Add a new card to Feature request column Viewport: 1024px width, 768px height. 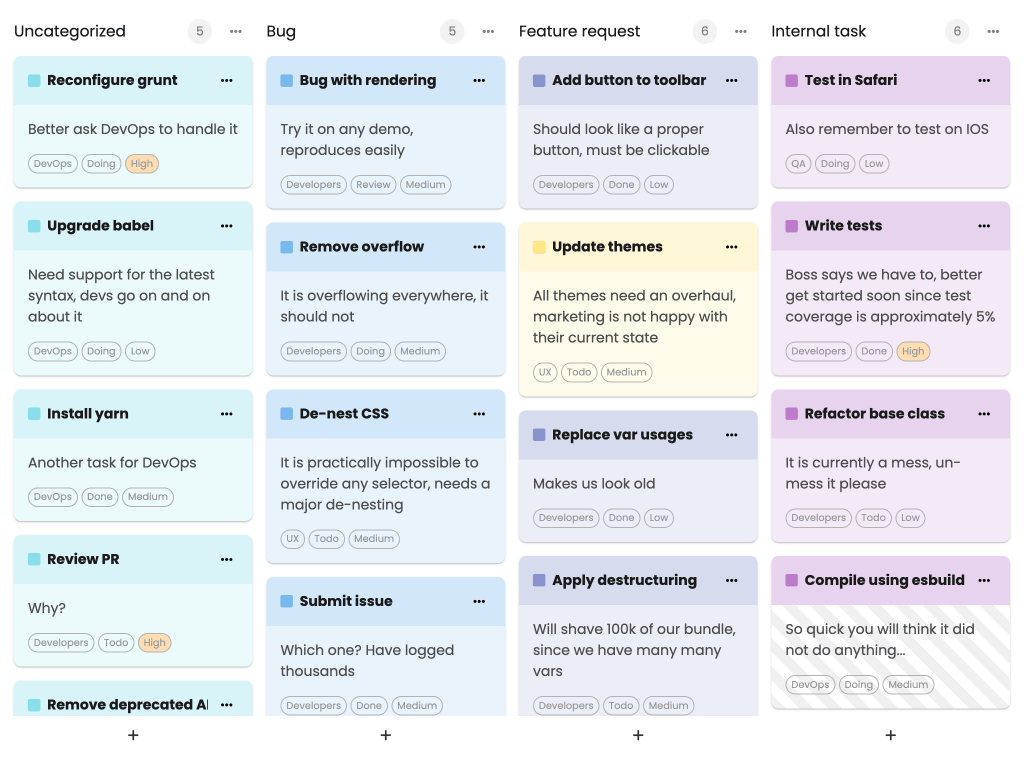pyautogui.click(x=638, y=735)
